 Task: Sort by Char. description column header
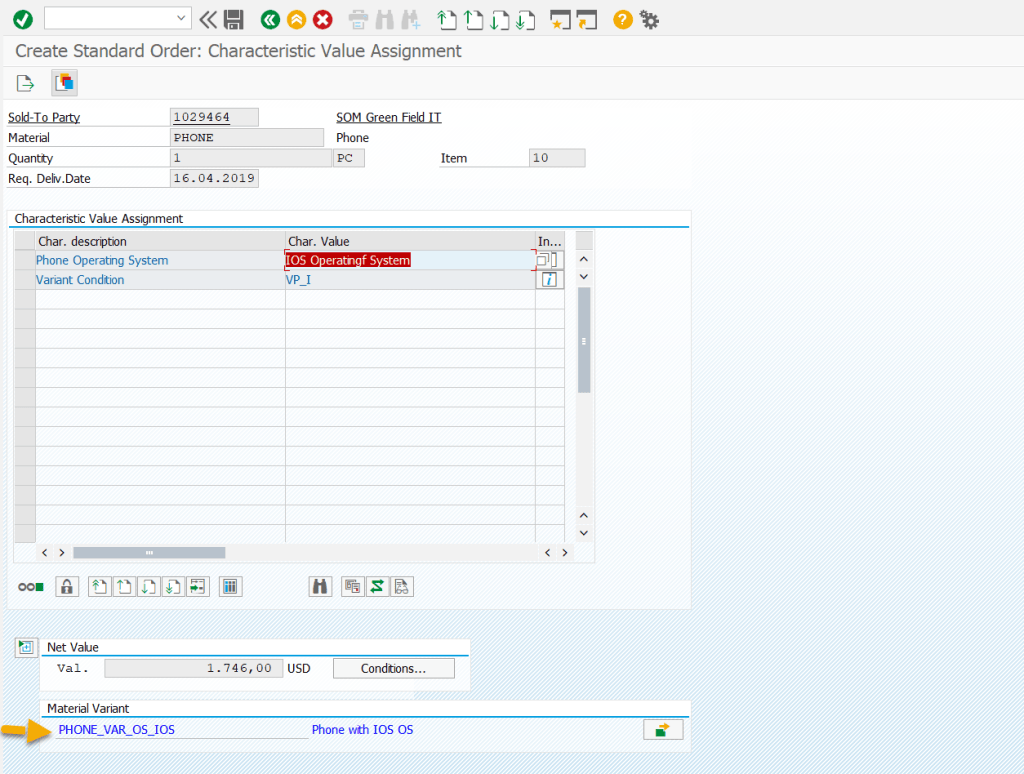pos(160,241)
